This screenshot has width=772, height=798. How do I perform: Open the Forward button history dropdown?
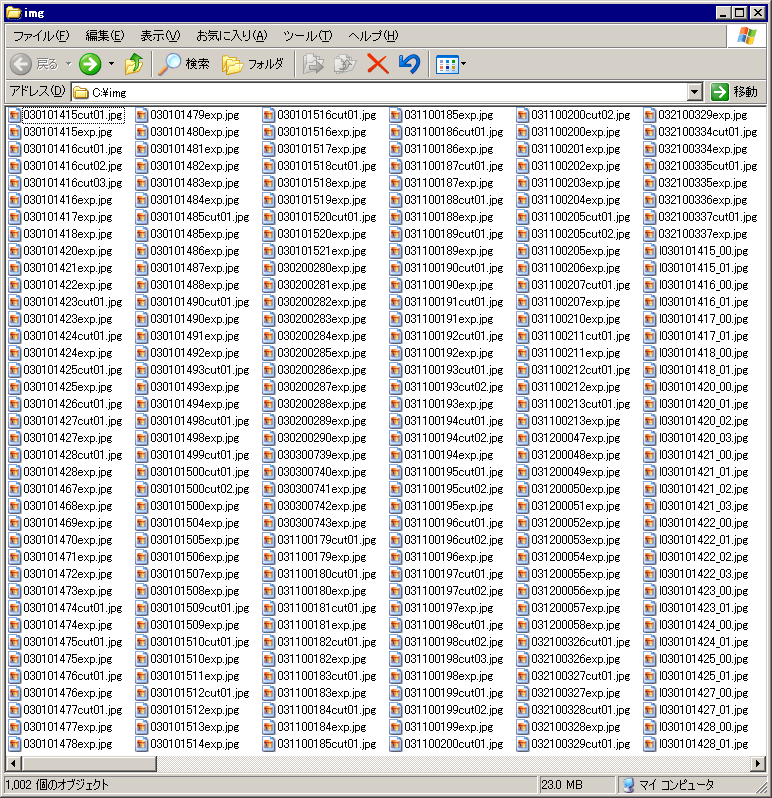(111, 64)
